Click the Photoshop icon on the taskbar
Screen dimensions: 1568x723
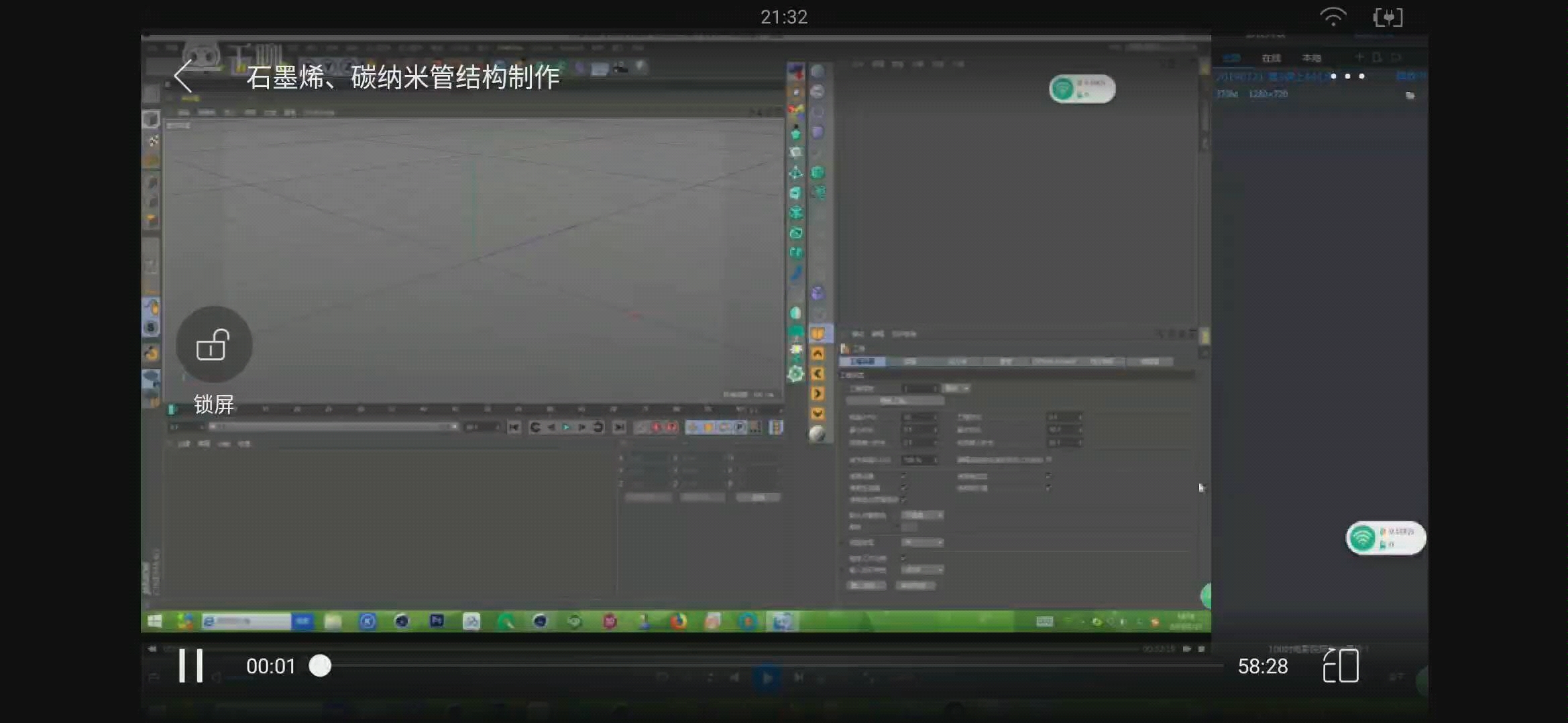click(x=437, y=621)
